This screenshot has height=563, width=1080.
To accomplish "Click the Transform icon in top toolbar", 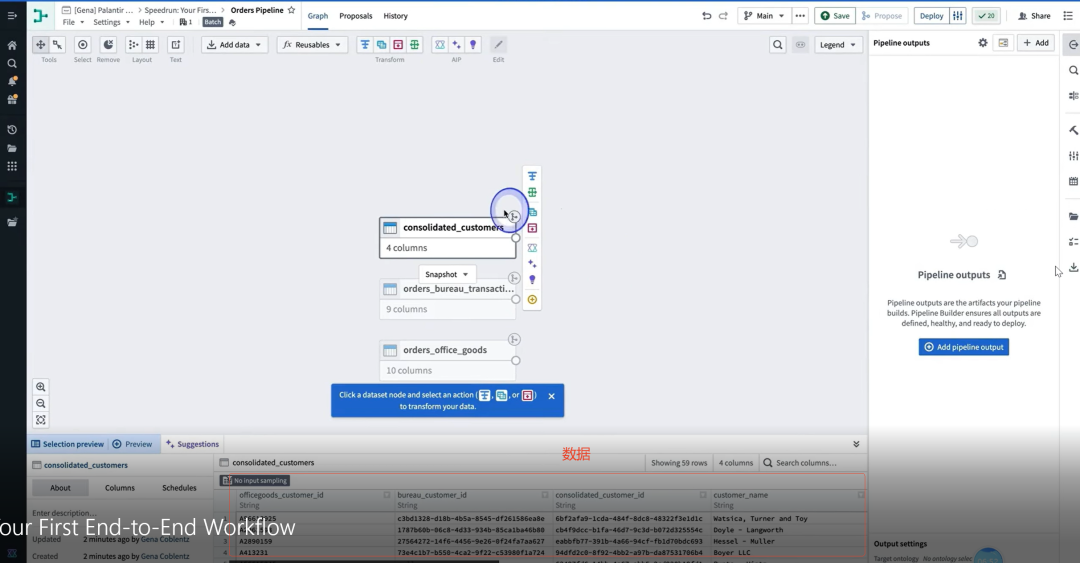I will (x=364, y=45).
